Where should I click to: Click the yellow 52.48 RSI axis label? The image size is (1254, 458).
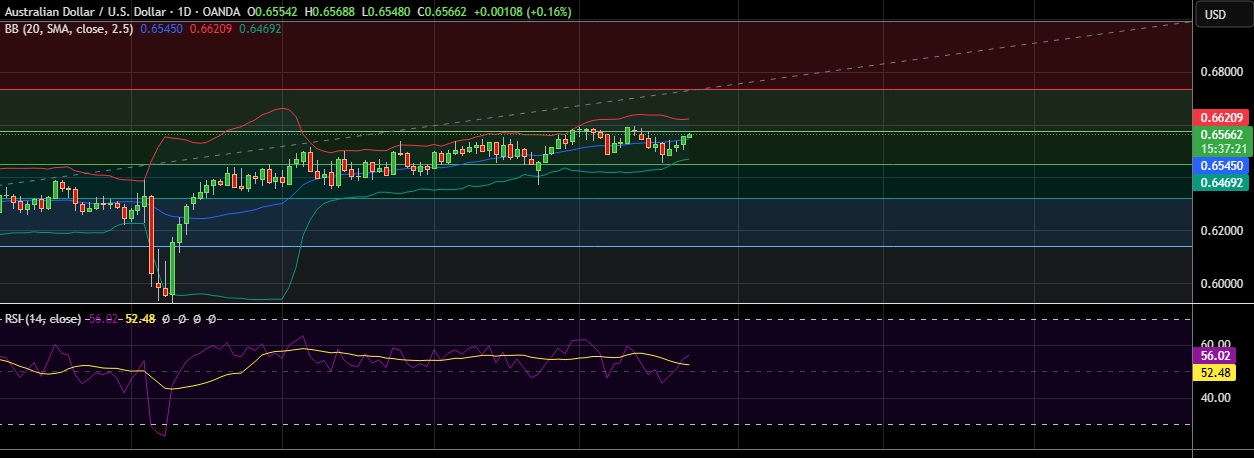click(1215, 372)
